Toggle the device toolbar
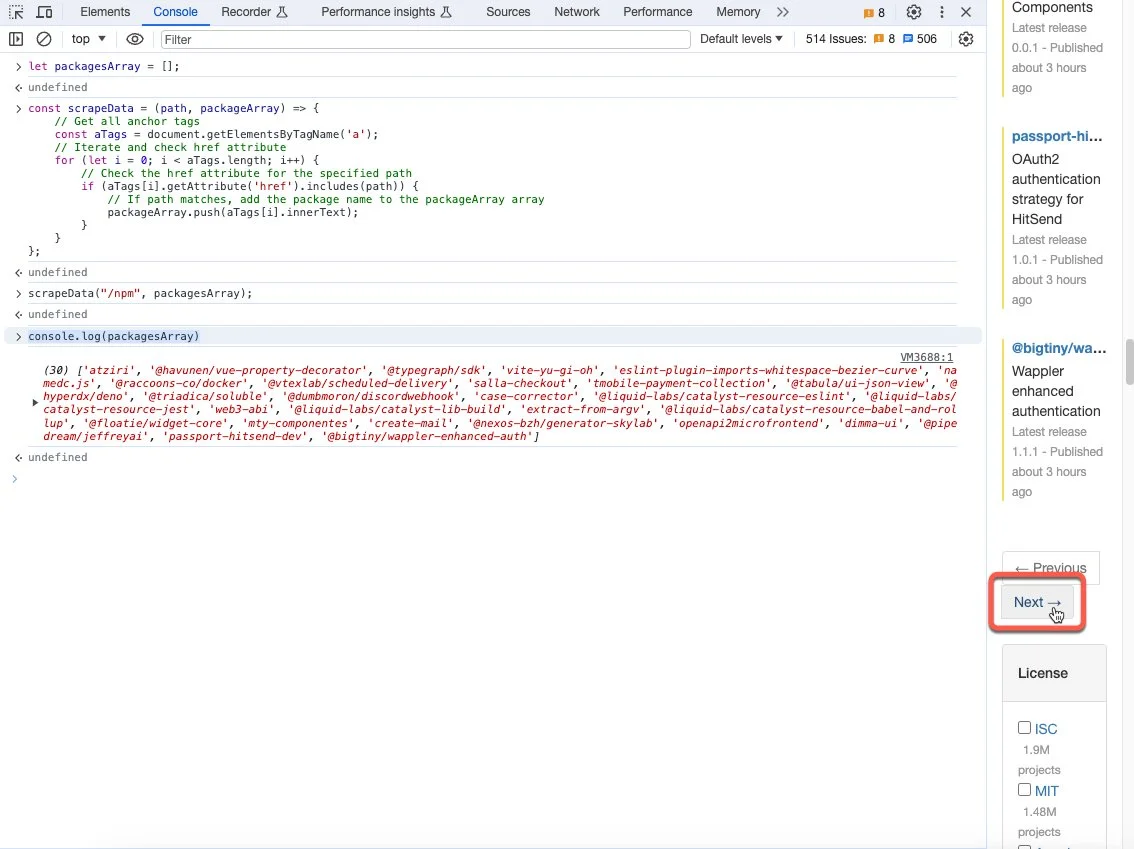Image resolution: width=1134 pixels, height=849 pixels. 44,11
